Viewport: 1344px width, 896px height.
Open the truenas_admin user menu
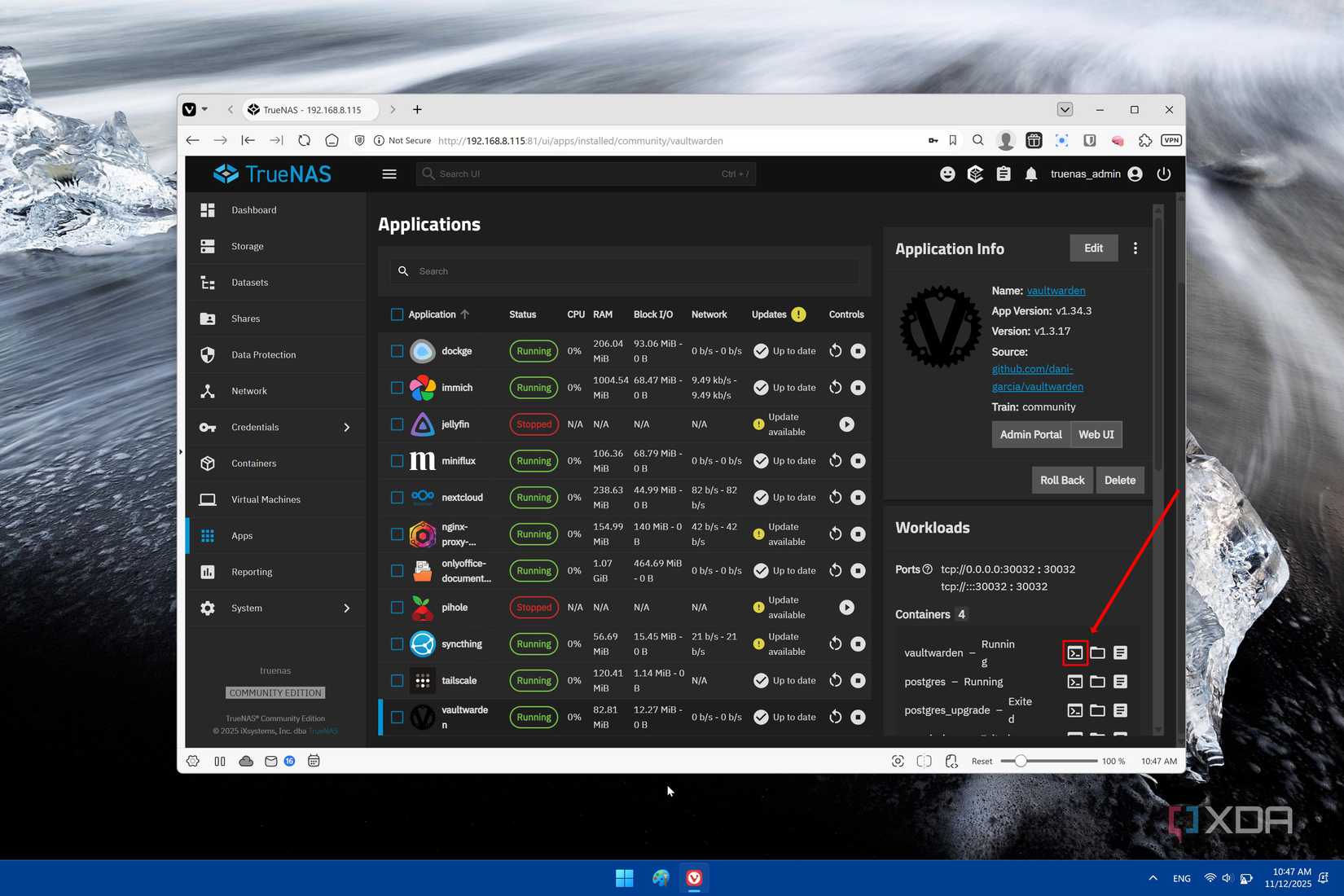[1096, 174]
